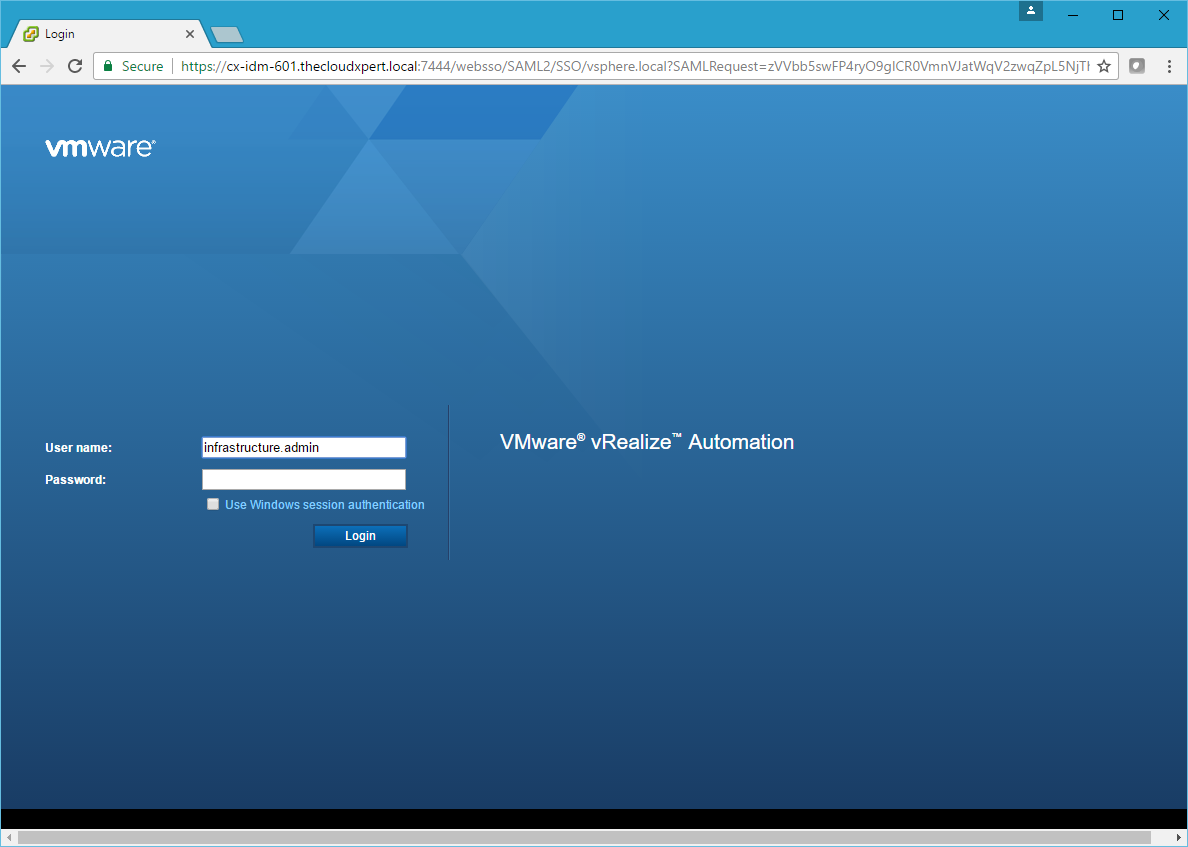
Task: Click the horizontal scrollbar left arrow
Action: click(9, 837)
